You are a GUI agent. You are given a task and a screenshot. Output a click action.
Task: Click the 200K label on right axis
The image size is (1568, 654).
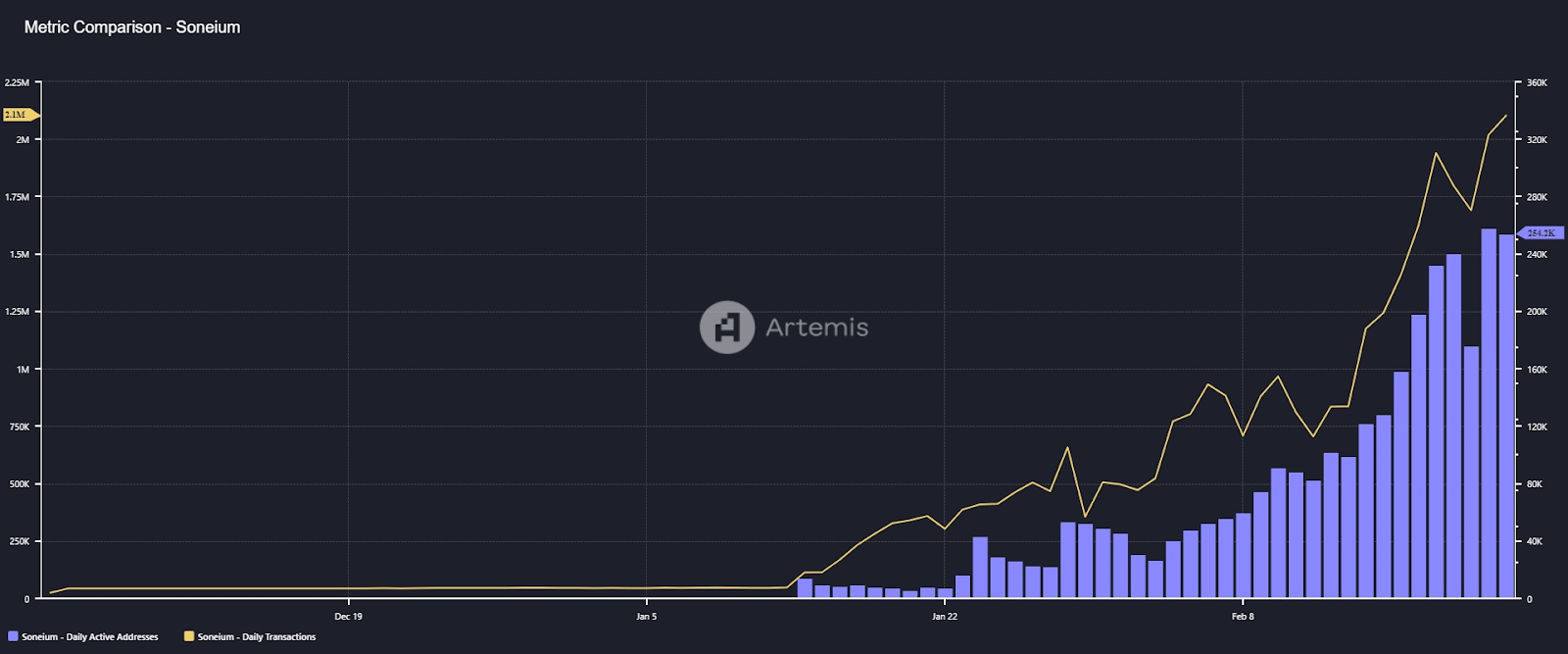point(1537,312)
